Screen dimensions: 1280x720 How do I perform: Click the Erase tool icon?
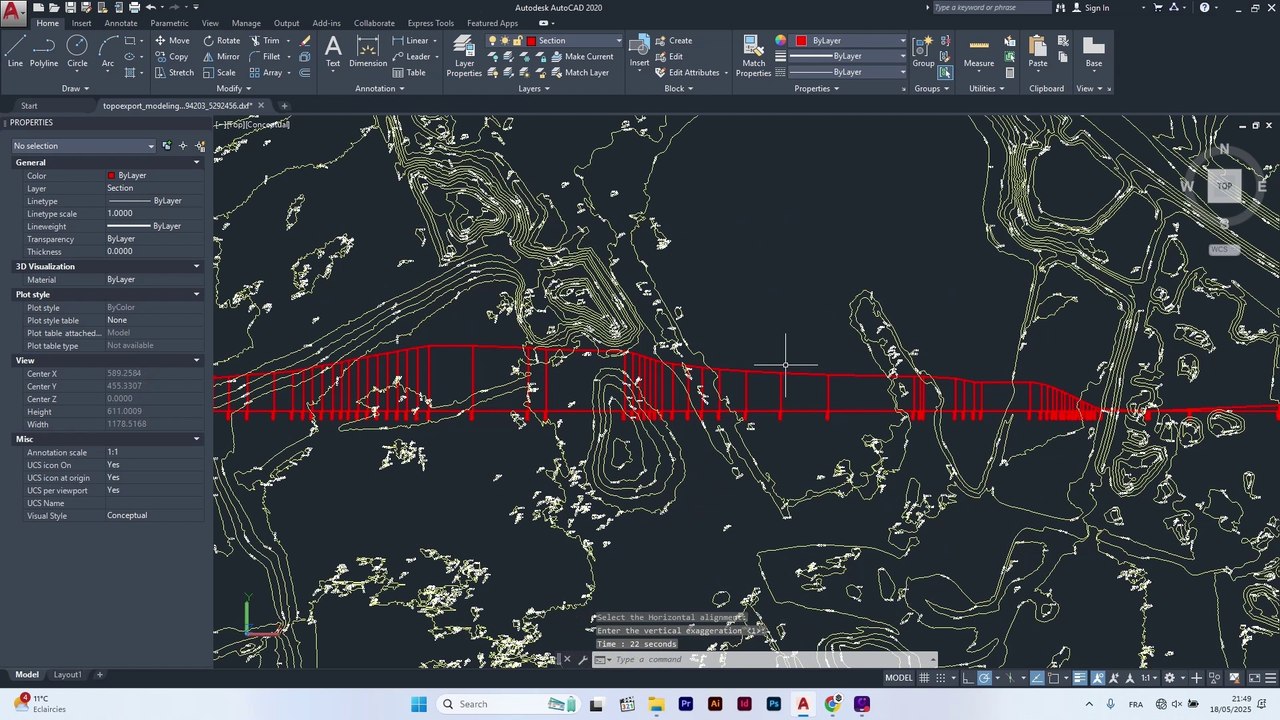pyautogui.click(x=305, y=41)
